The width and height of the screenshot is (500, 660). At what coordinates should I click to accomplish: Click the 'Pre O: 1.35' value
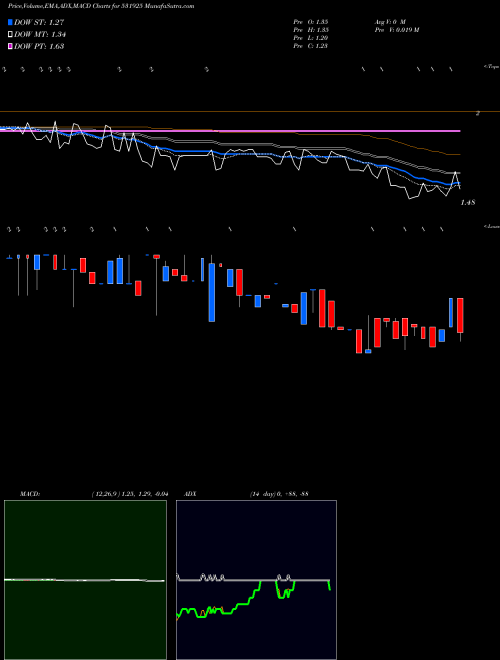pyautogui.click(x=311, y=22)
